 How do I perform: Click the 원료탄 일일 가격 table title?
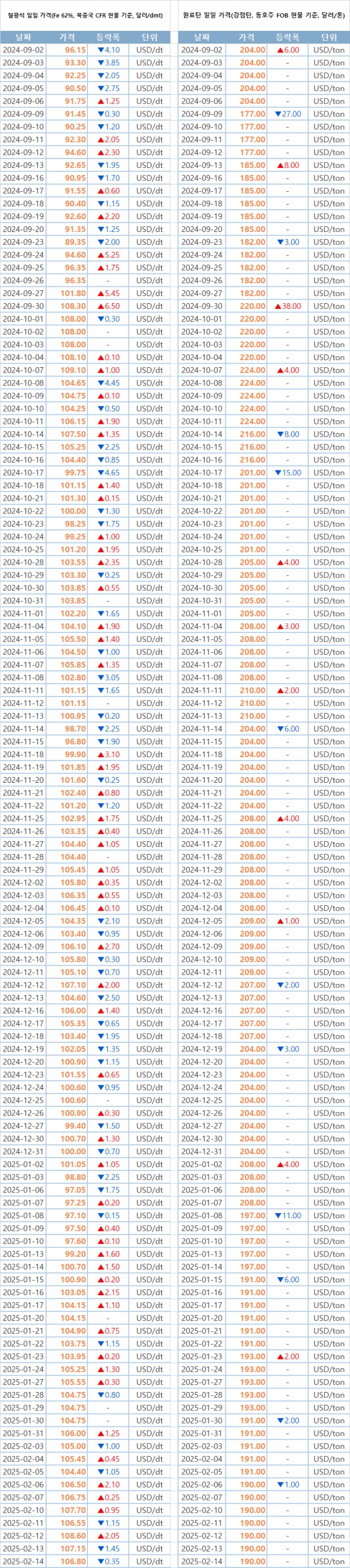pyautogui.click(x=264, y=15)
